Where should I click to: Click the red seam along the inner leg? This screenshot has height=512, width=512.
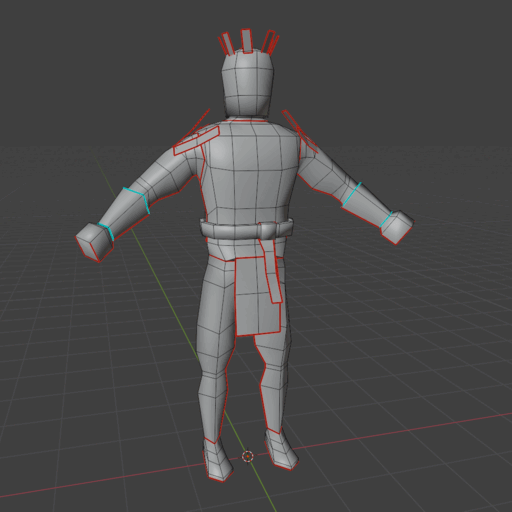pyautogui.click(x=262, y=383)
